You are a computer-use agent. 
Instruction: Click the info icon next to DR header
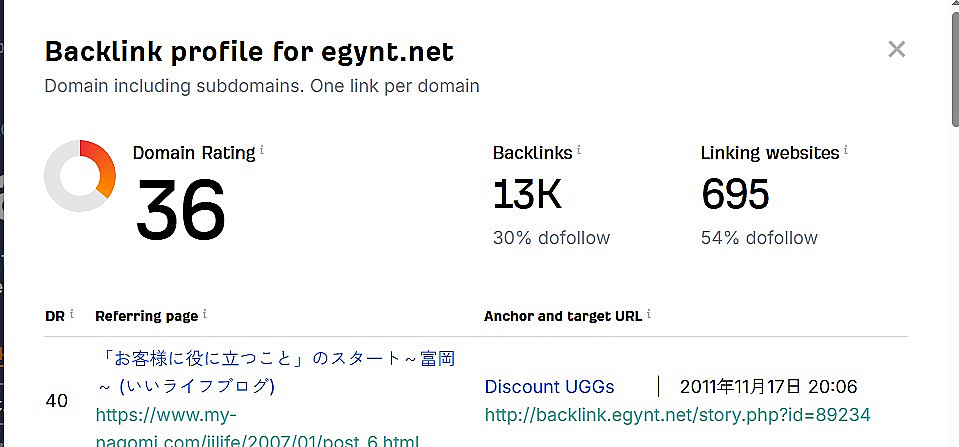(x=72, y=314)
